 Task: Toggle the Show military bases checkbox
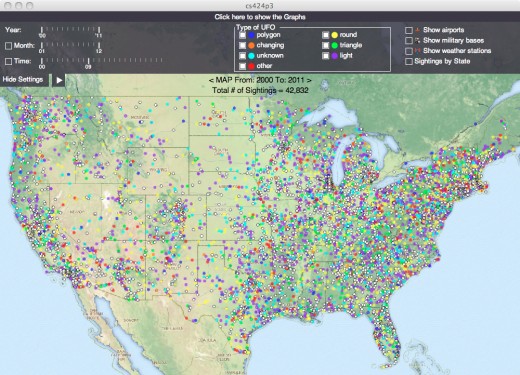tap(409, 41)
